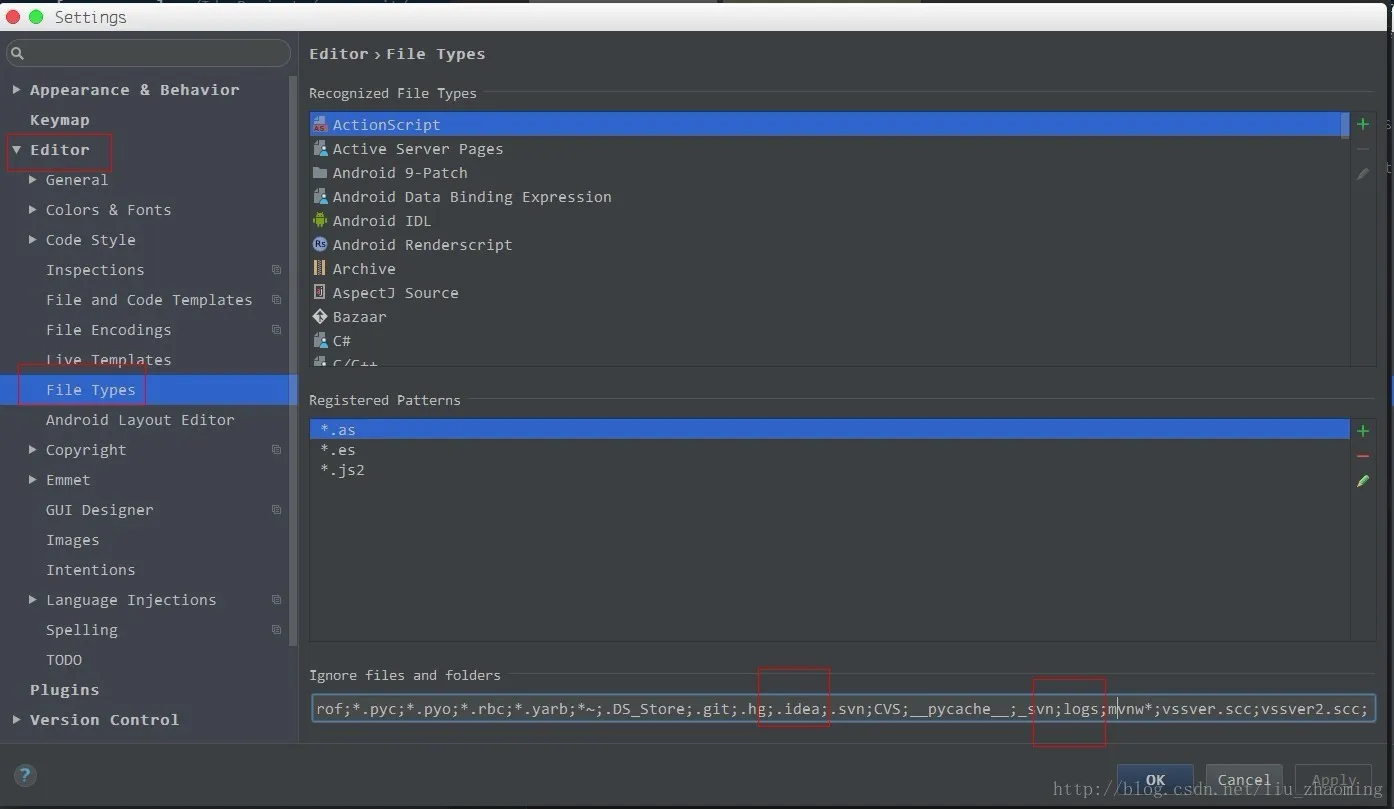
Task: Click the red remove icon for Registered Patterns
Action: tap(1362, 456)
